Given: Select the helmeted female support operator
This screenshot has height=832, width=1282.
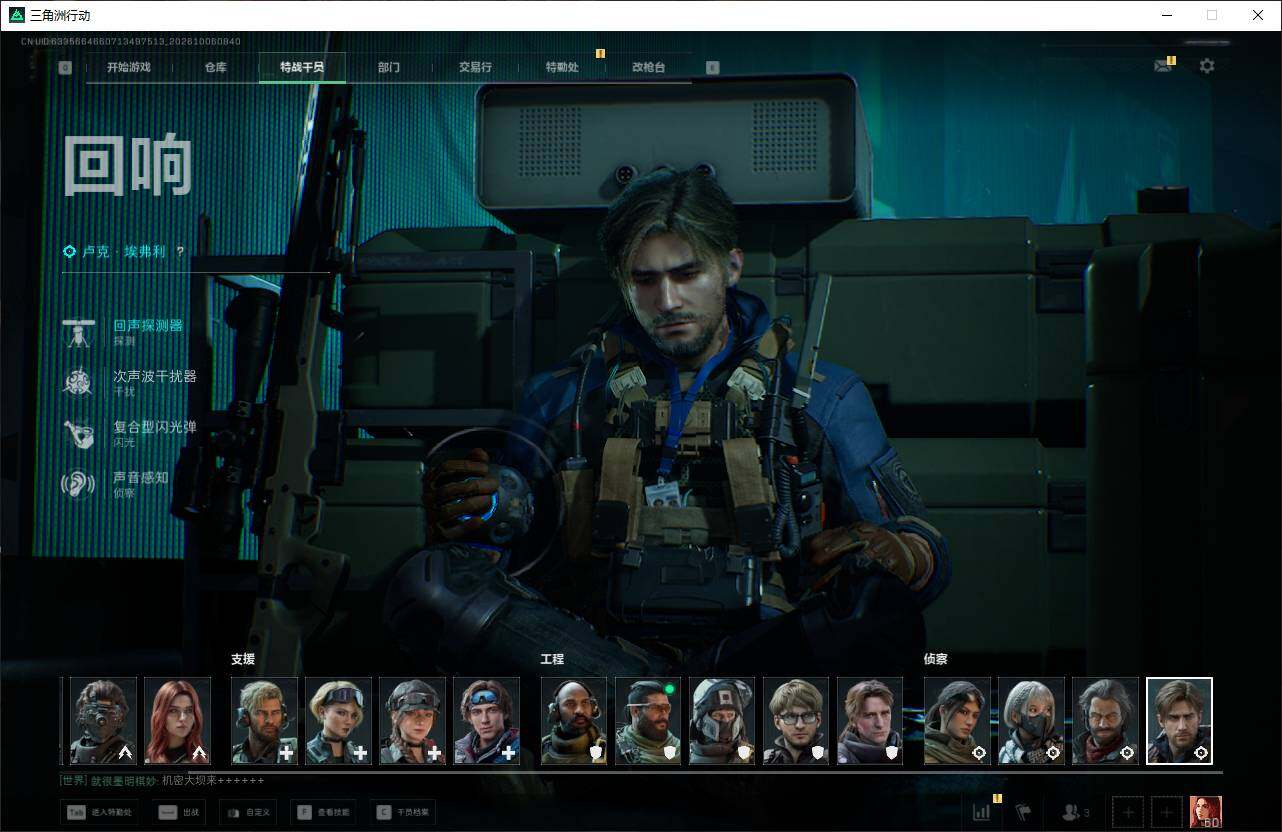Looking at the screenshot, I should 413,721.
